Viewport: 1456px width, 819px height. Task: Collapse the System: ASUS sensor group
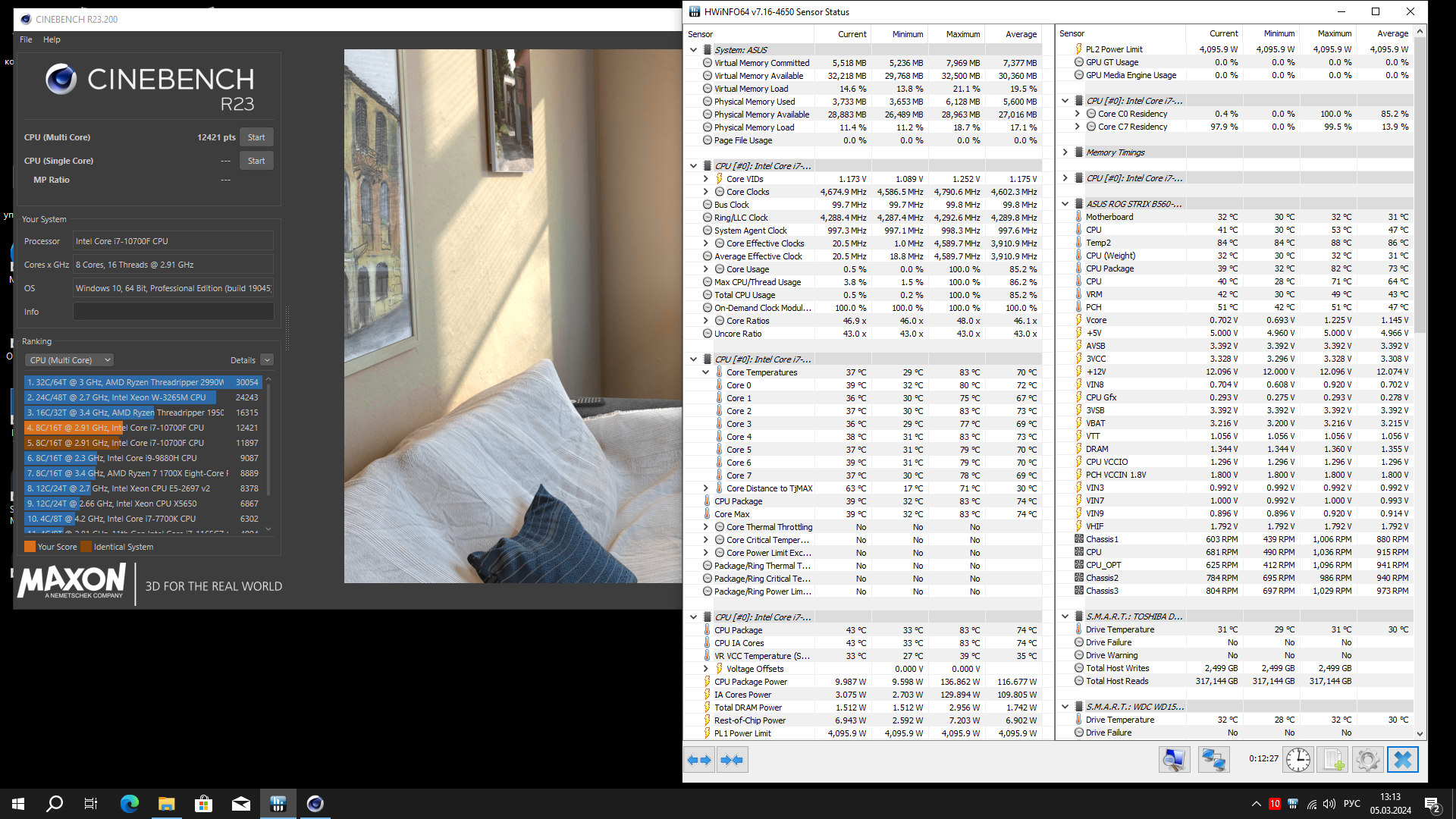tap(693, 50)
